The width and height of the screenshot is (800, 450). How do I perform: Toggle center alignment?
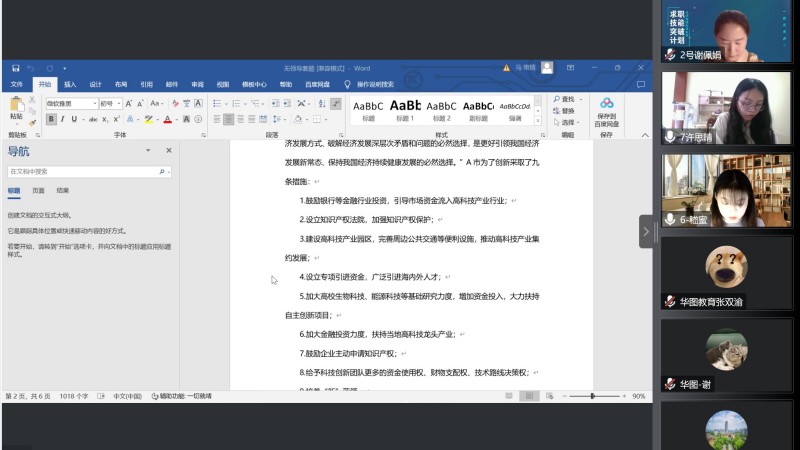(x=229, y=119)
